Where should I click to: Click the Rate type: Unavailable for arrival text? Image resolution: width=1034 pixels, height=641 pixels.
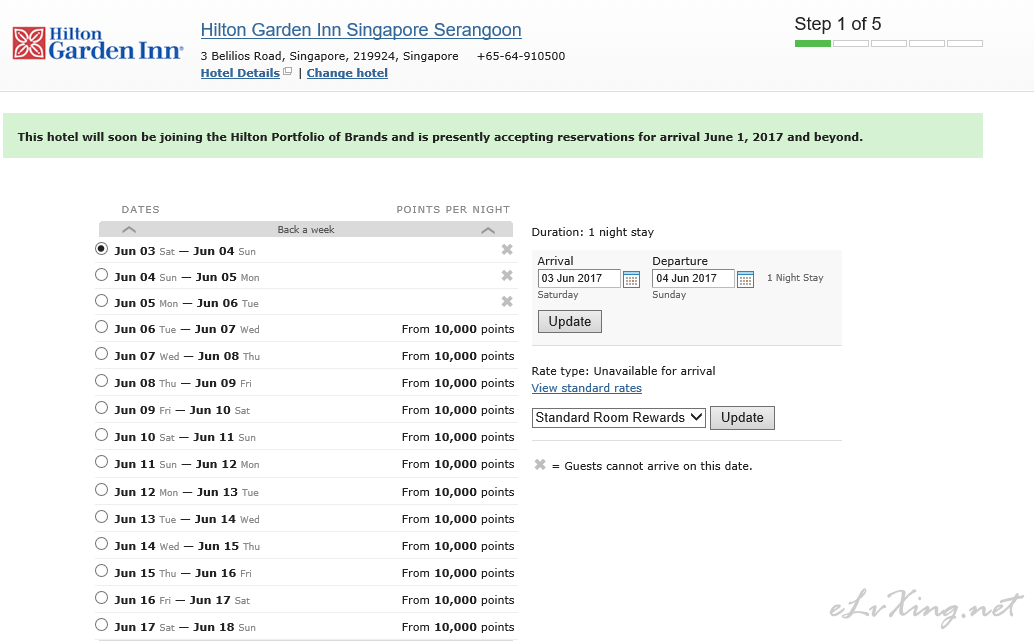(x=623, y=371)
